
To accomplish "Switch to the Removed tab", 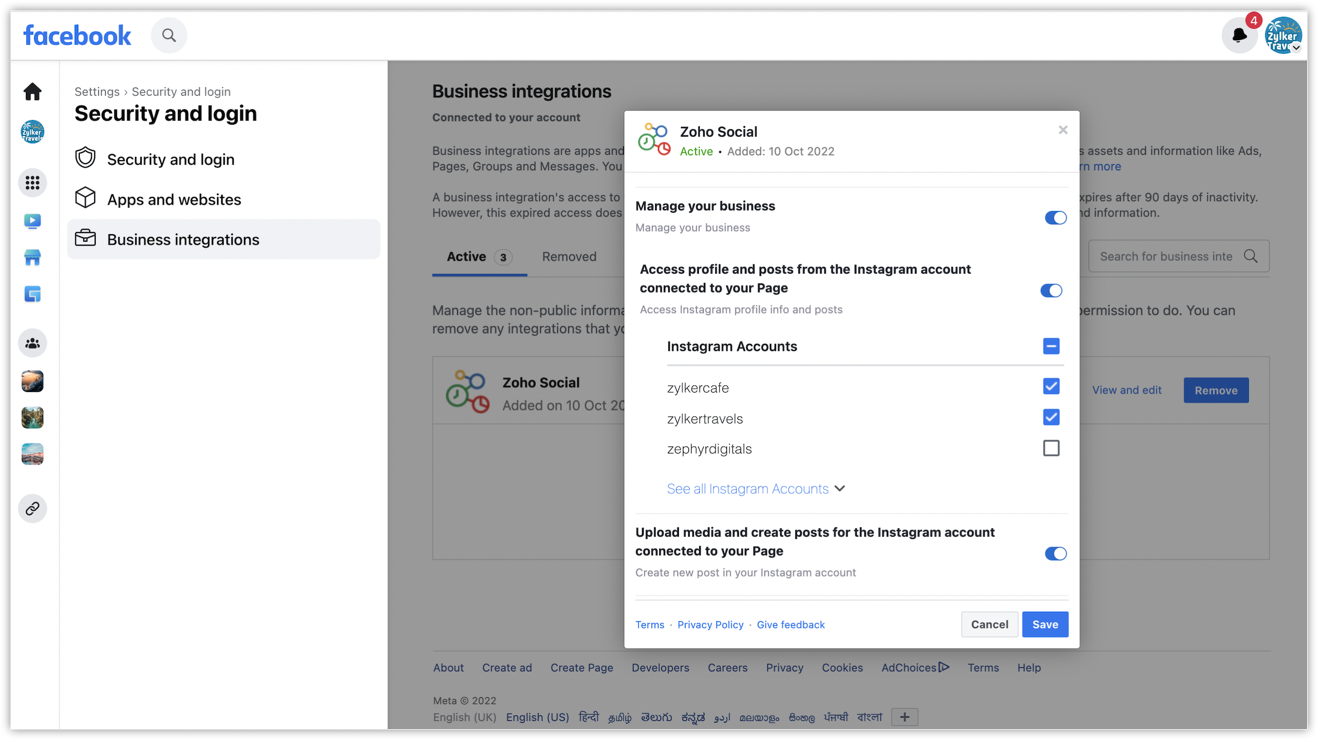I will pos(569,257).
